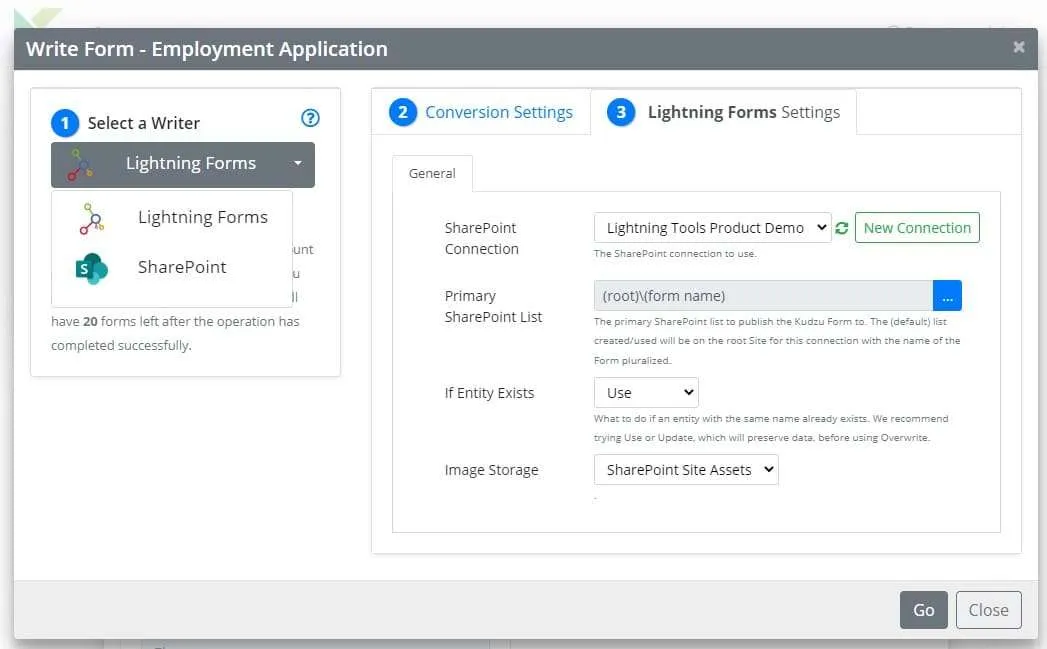The width and height of the screenshot is (1047, 649).
Task: Open the Image Storage dropdown
Action: [686, 469]
